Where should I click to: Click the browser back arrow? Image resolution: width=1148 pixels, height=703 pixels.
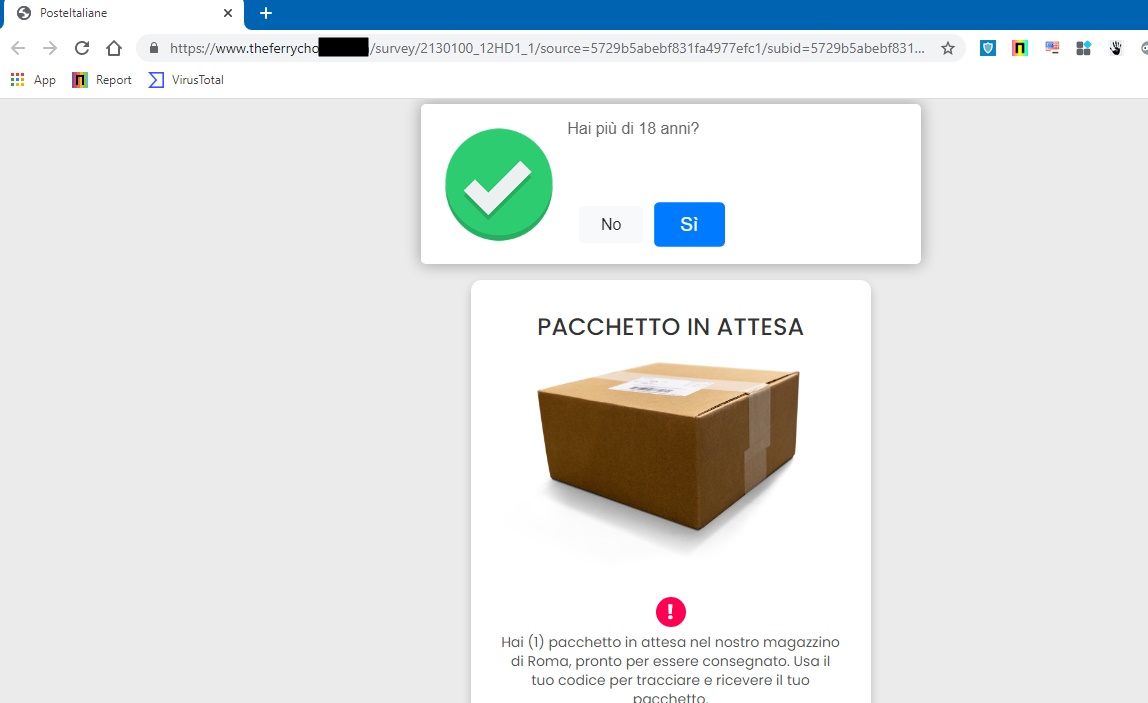tap(18, 48)
